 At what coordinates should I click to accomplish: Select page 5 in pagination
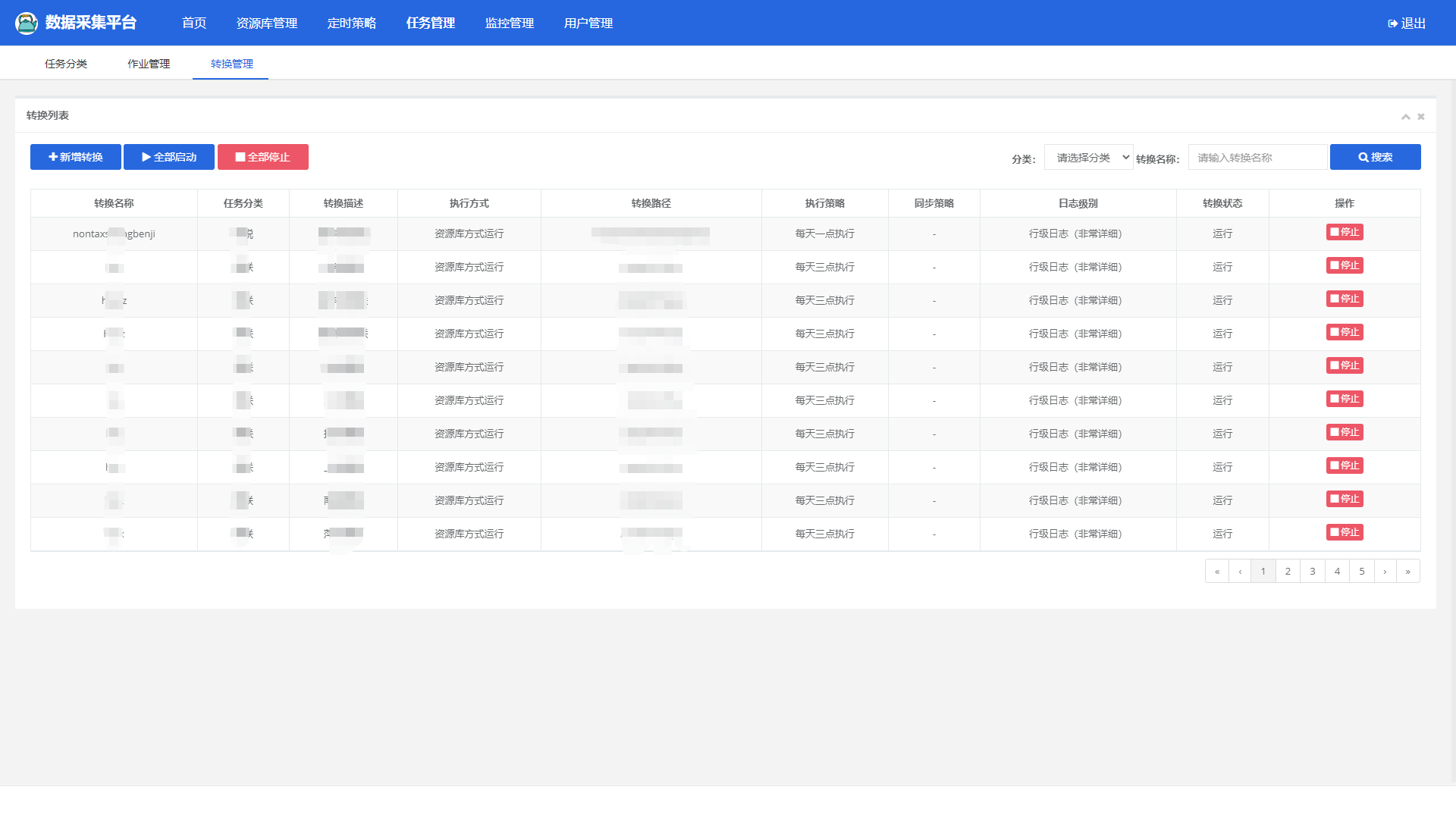[x=1362, y=572]
